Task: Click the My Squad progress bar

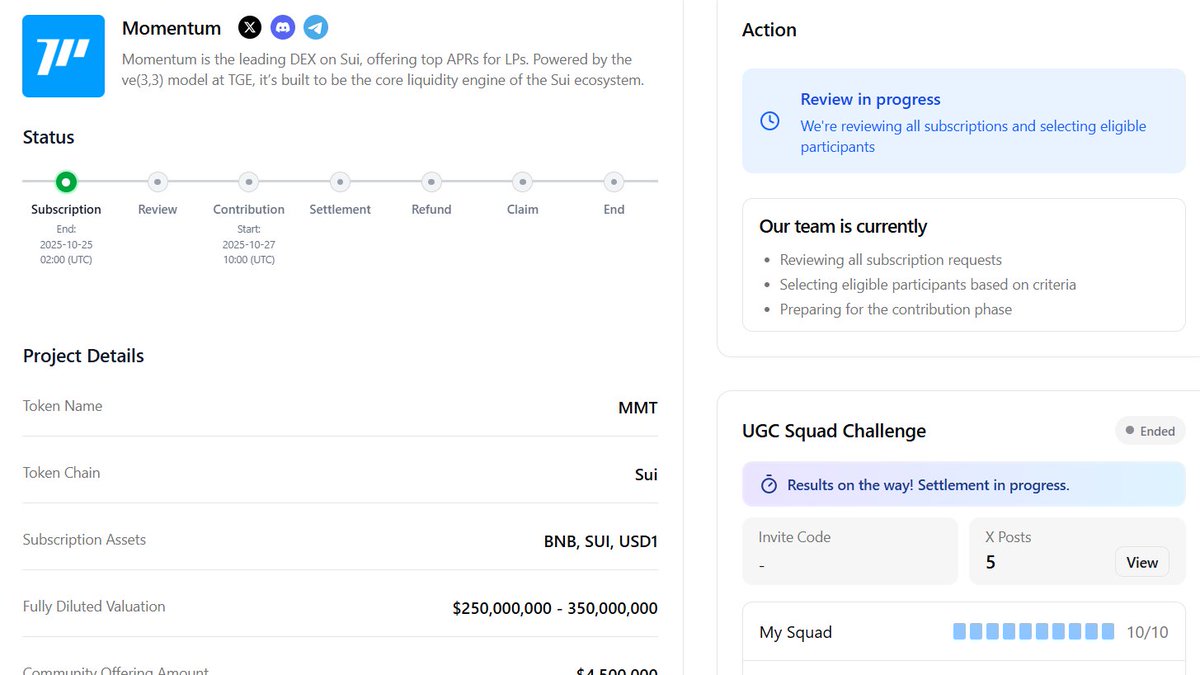Action: point(1033,632)
